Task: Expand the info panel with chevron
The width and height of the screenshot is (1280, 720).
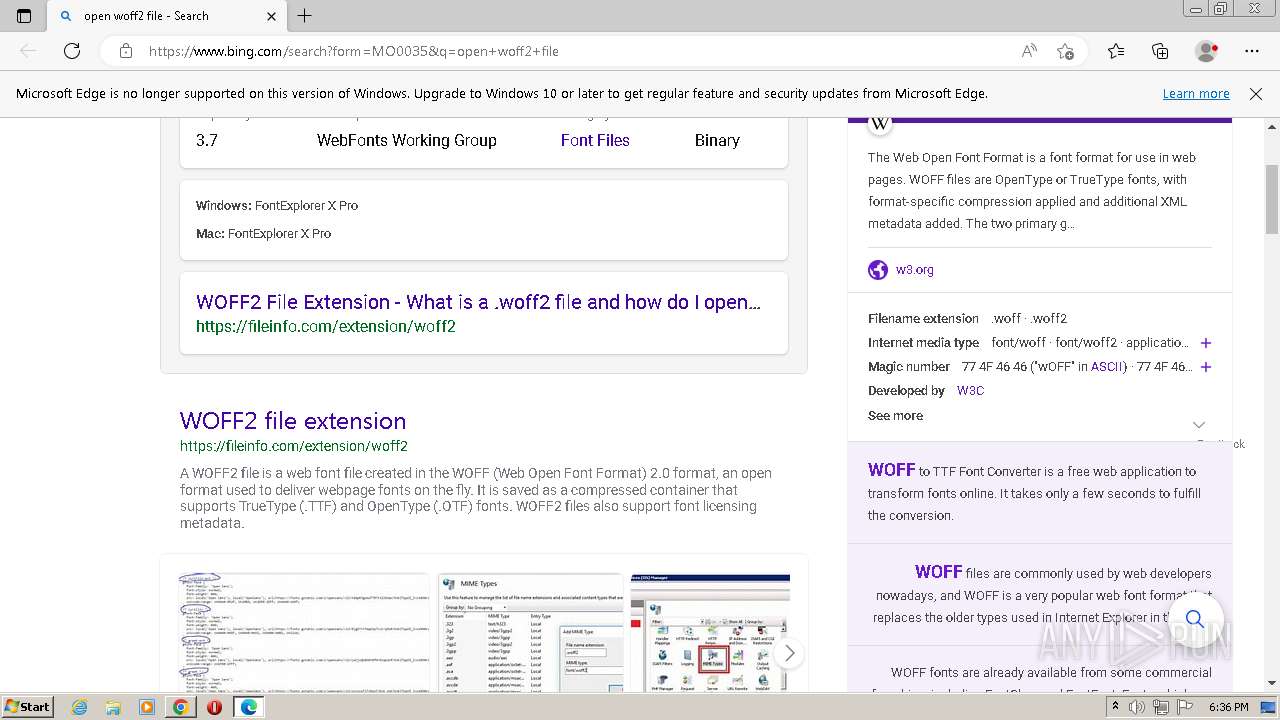Action: pos(1199,425)
